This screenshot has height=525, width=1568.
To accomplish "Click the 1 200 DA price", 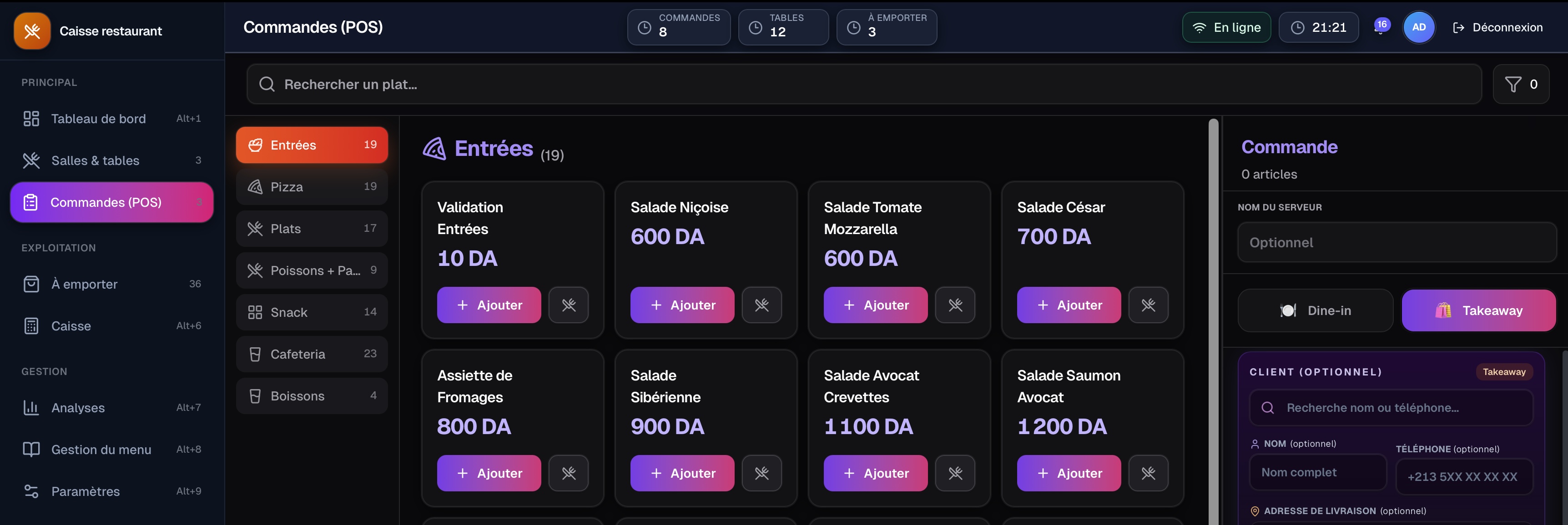I will (x=1062, y=426).
